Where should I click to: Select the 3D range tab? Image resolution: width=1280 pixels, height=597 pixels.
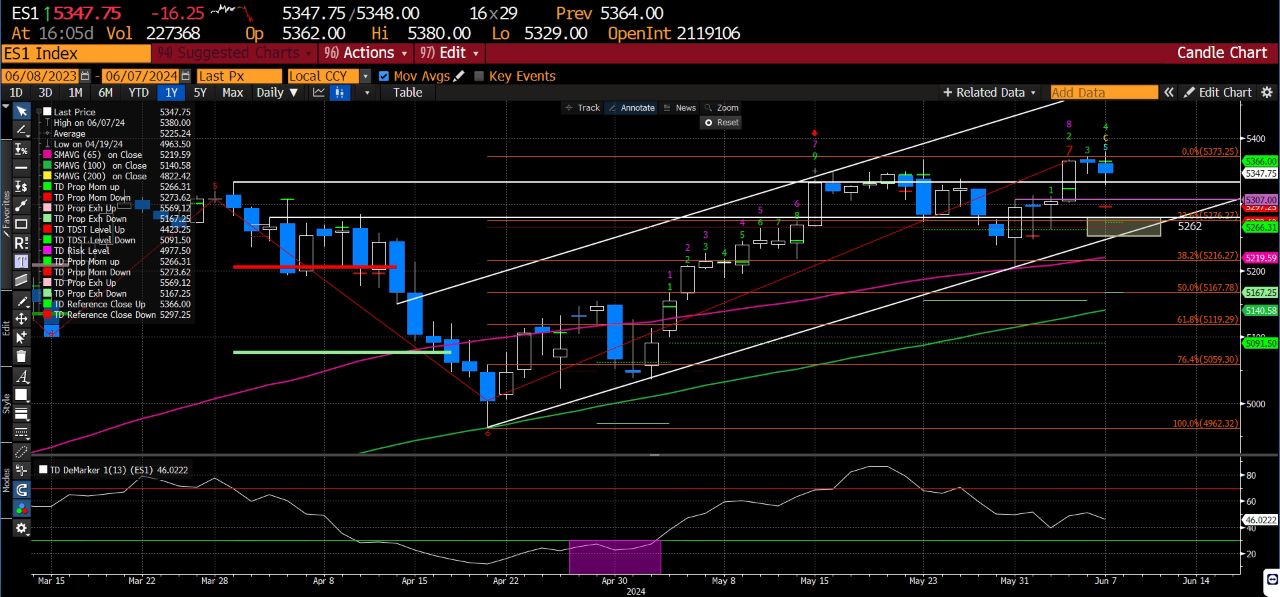pos(45,92)
